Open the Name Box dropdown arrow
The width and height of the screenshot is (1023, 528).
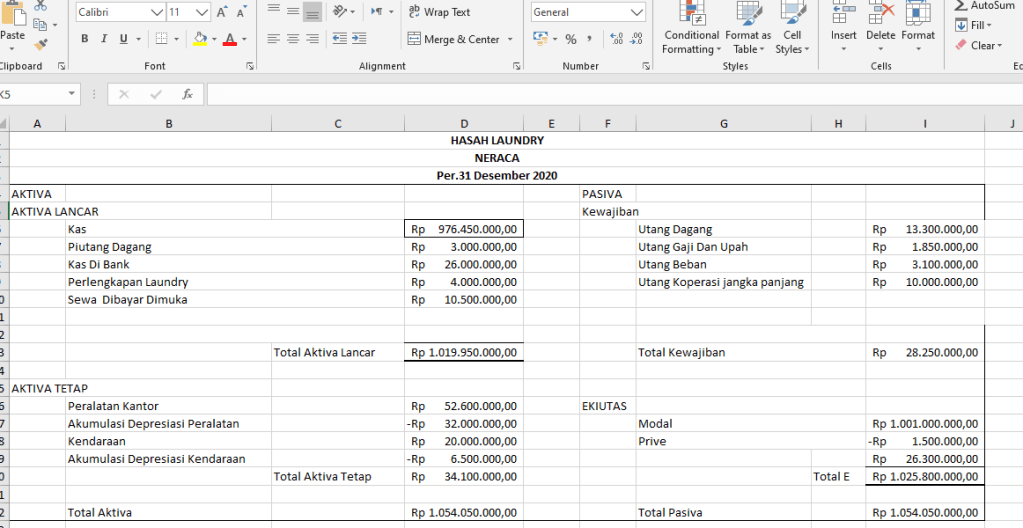(71, 94)
